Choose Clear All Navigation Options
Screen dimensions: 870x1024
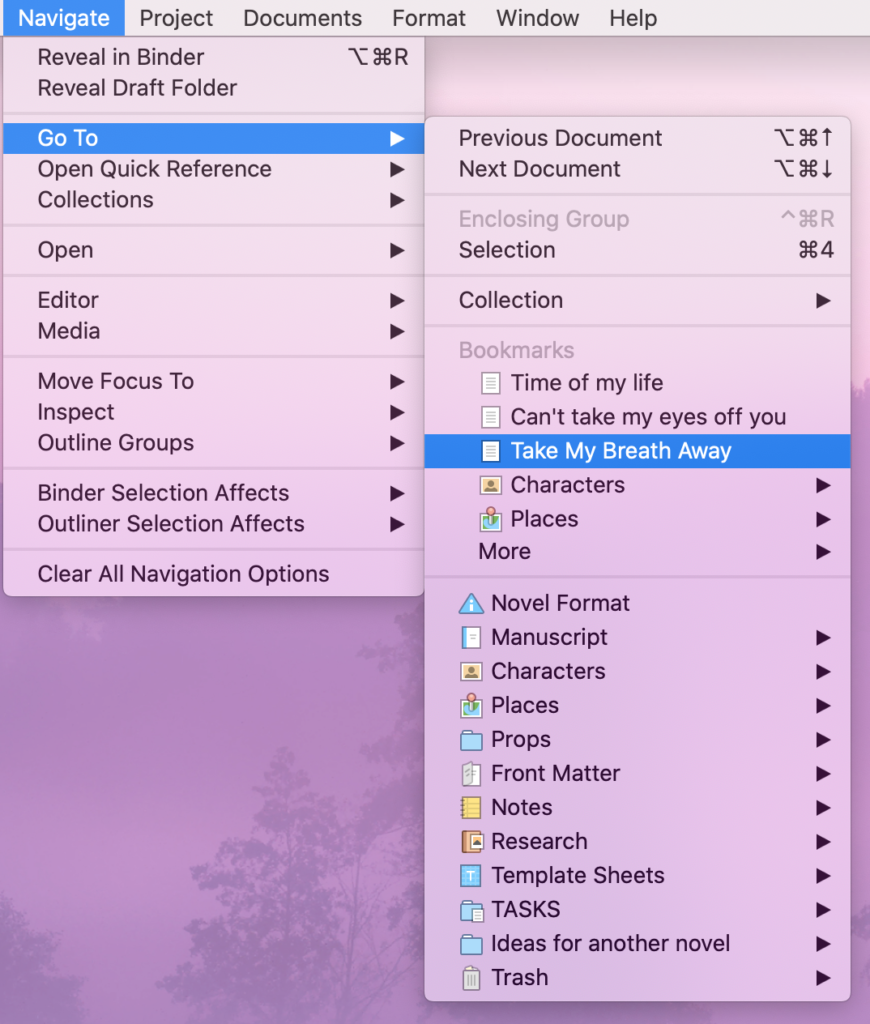pos(183,573)
